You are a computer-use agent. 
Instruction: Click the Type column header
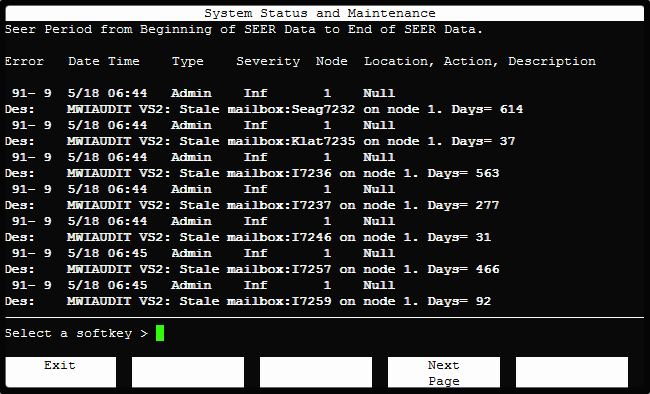click(188, 61)
